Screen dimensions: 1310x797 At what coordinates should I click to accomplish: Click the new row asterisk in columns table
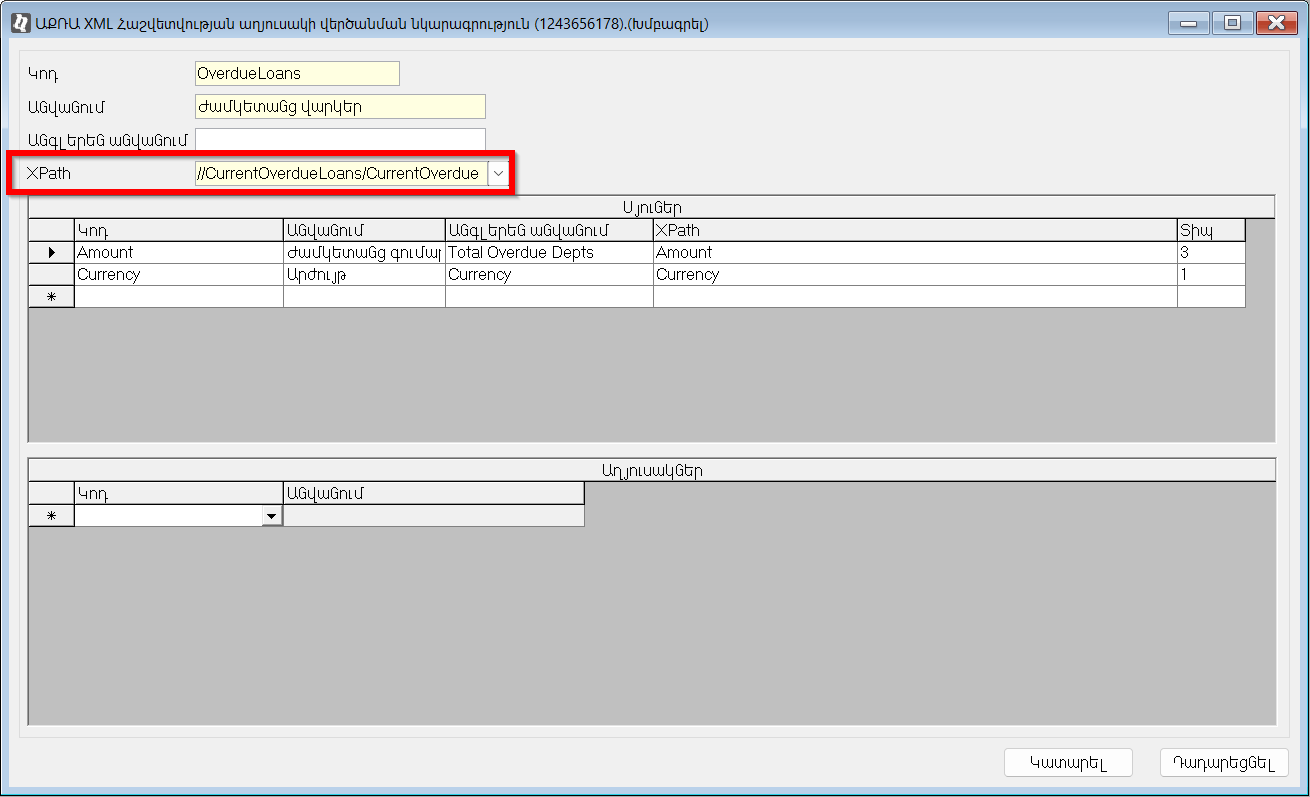(x=51, y=297)
